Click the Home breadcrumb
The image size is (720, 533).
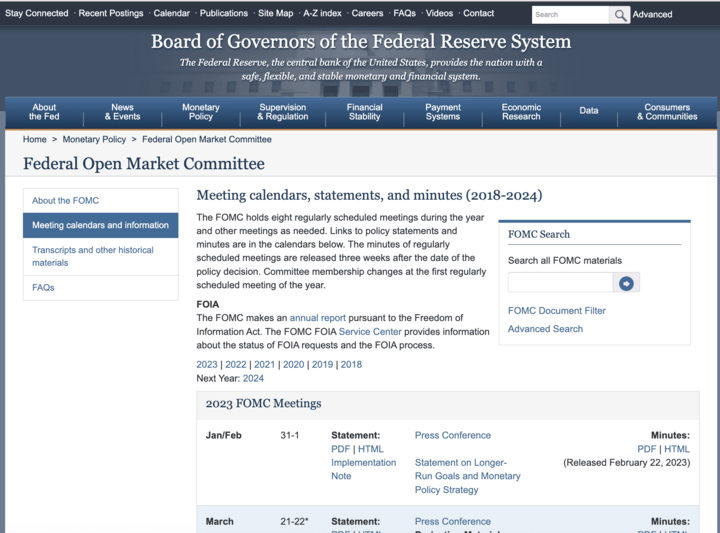35,140
